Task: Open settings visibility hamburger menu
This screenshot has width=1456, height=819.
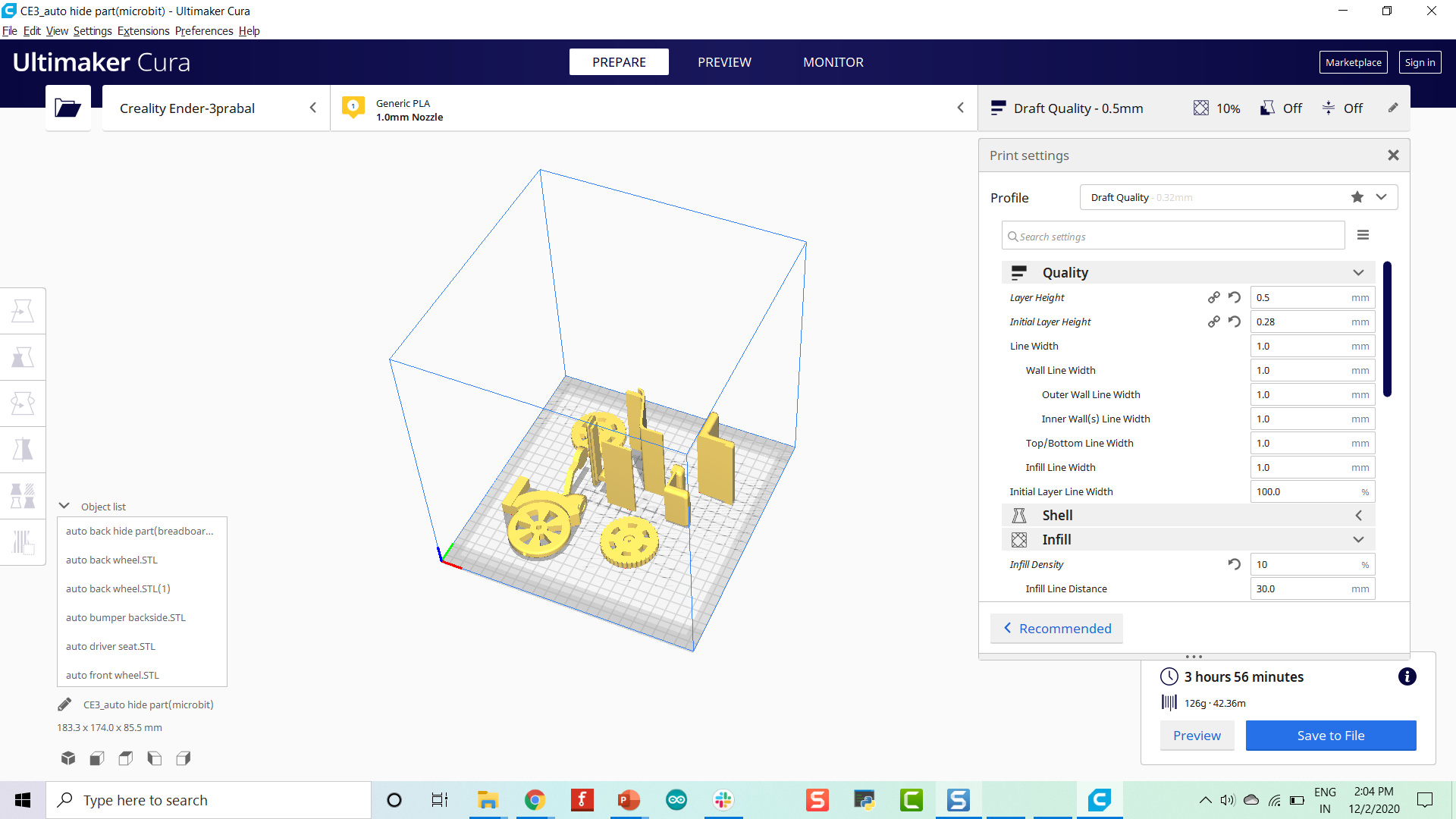Action: tap(1363, 235)
